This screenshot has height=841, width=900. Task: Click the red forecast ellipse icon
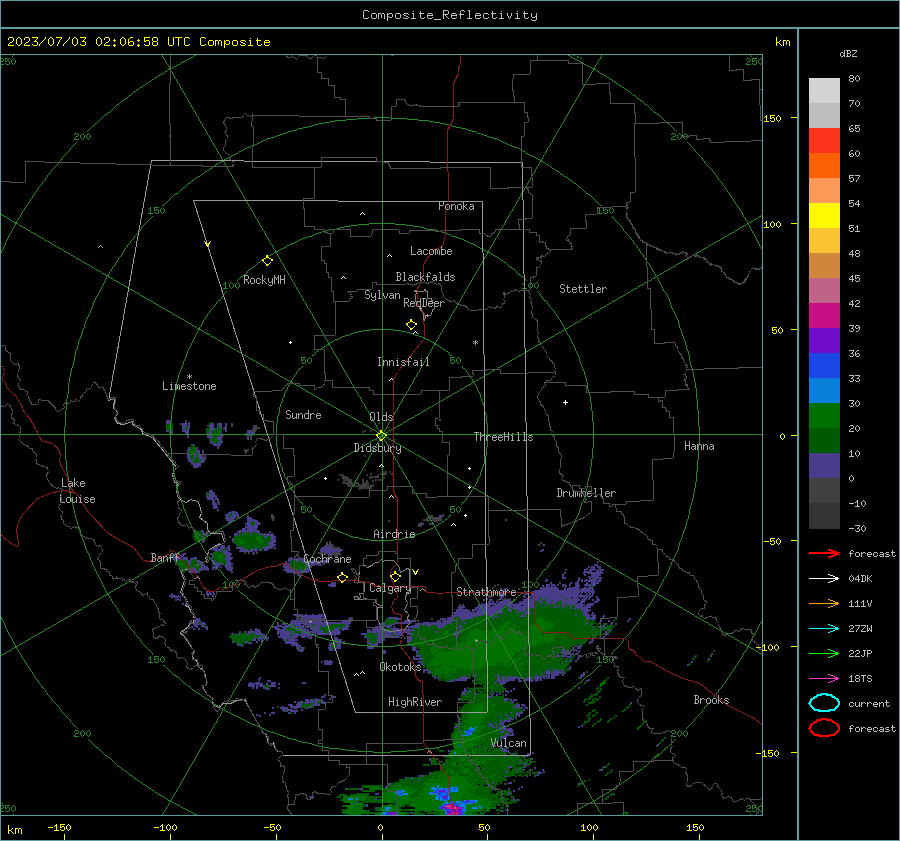tap(824, 728)
